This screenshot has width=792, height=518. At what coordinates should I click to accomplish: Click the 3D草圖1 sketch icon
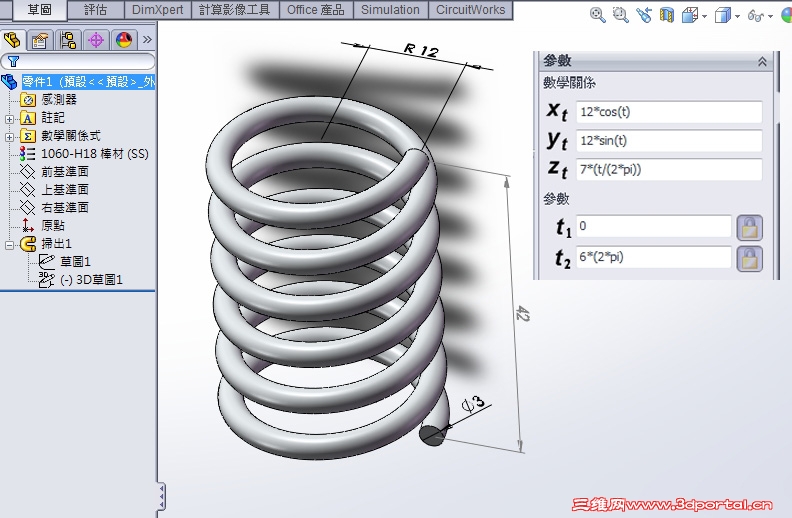[47, 280]
